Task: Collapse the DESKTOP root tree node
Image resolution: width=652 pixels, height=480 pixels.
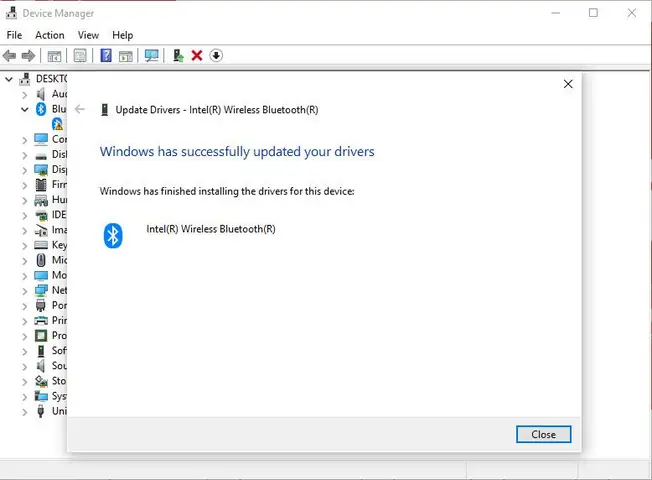Action: pos(9,79)
